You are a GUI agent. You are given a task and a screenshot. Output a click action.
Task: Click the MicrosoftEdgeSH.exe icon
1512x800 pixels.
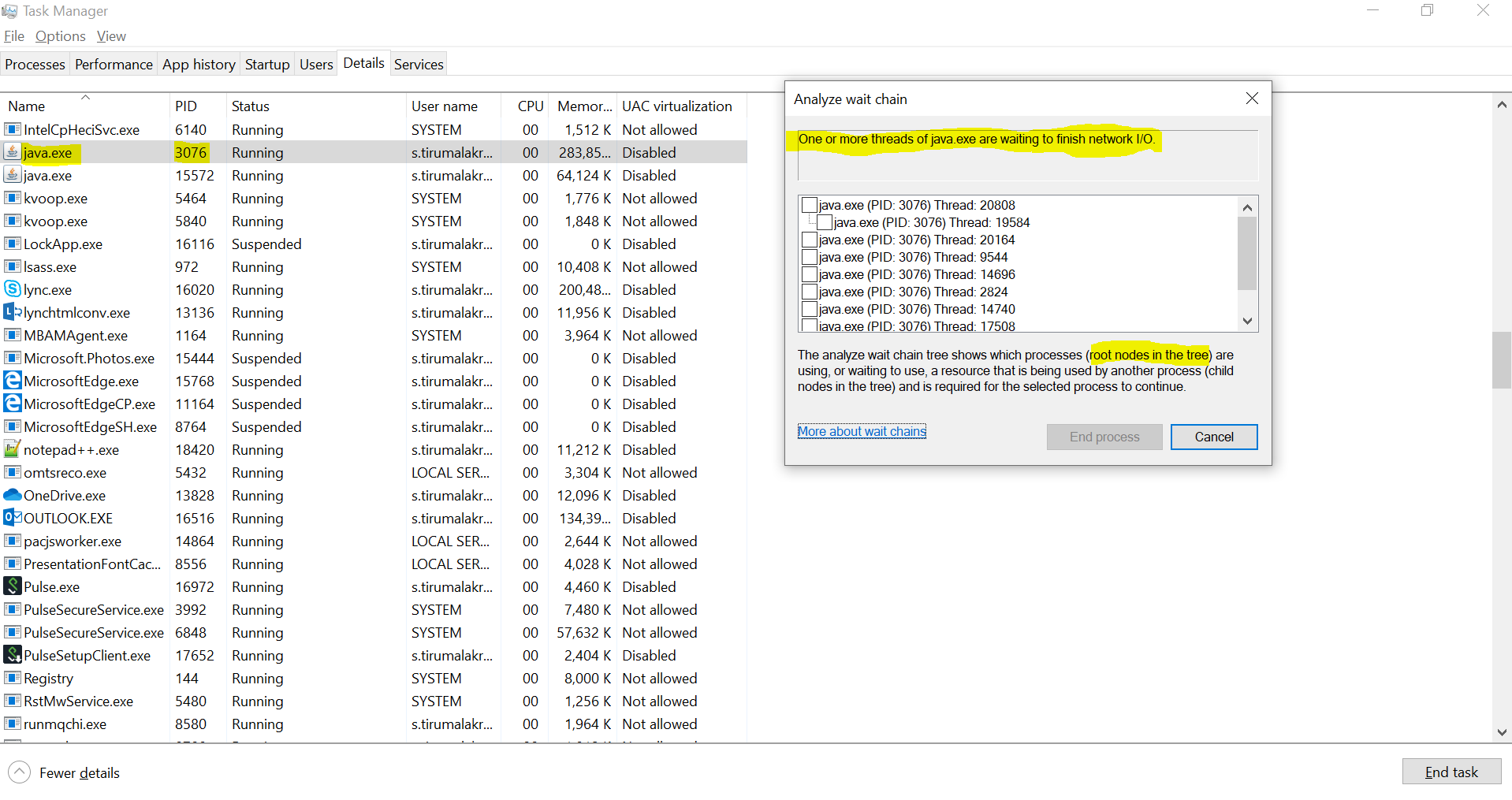[x=12, y=426]
